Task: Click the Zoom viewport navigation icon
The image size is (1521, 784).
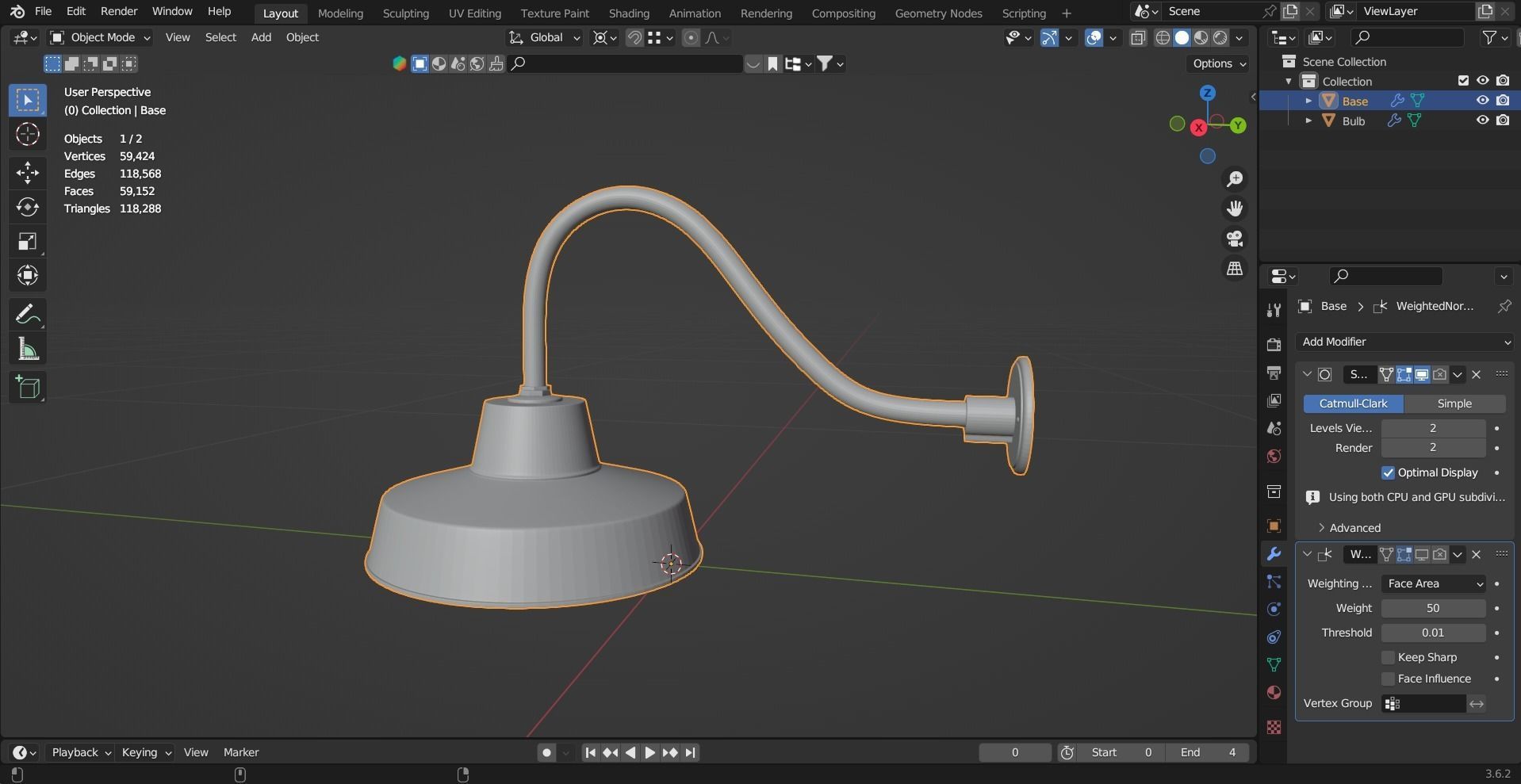Action: tap(1235, 179)
